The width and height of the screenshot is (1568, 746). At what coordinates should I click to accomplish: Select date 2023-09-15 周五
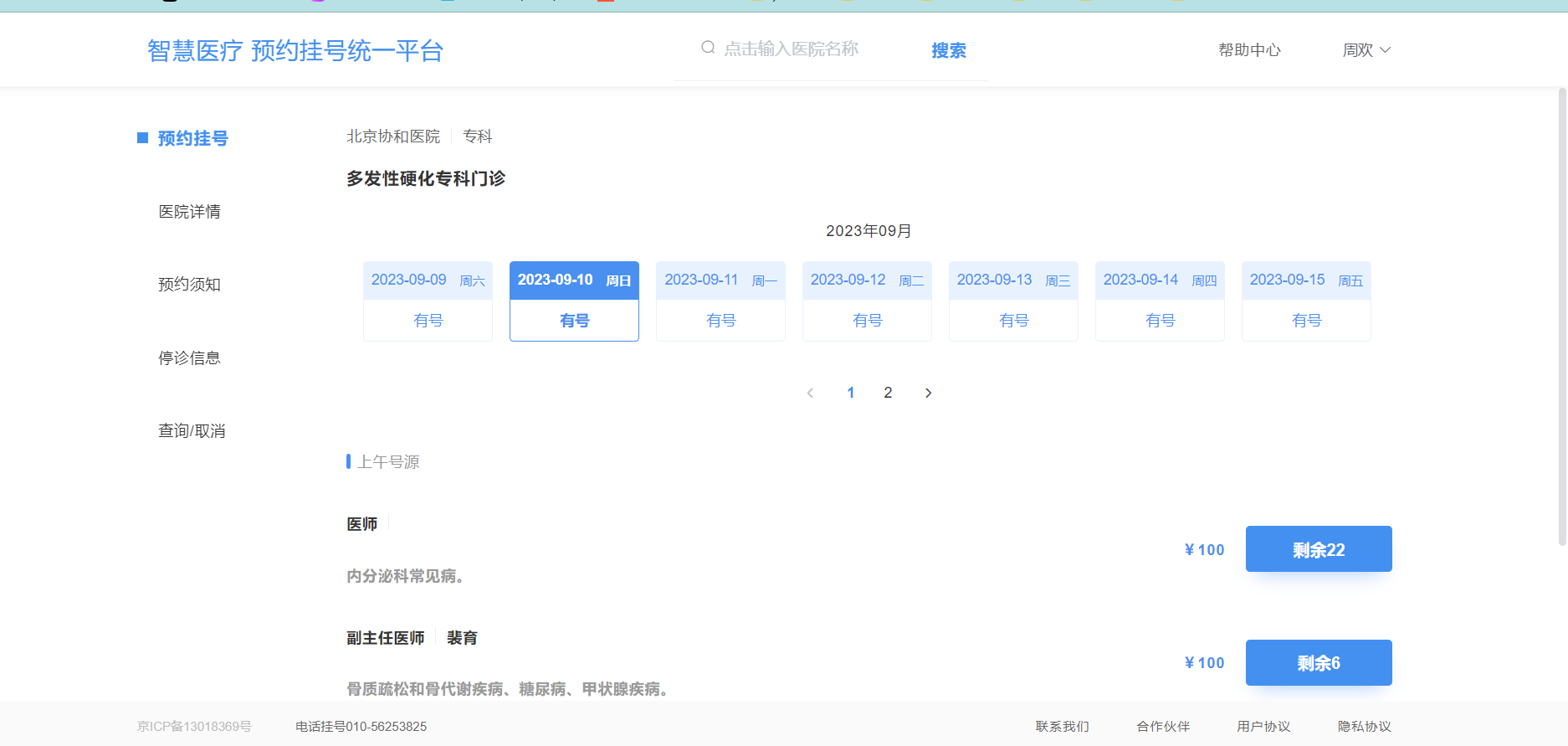coord(1306,301)
